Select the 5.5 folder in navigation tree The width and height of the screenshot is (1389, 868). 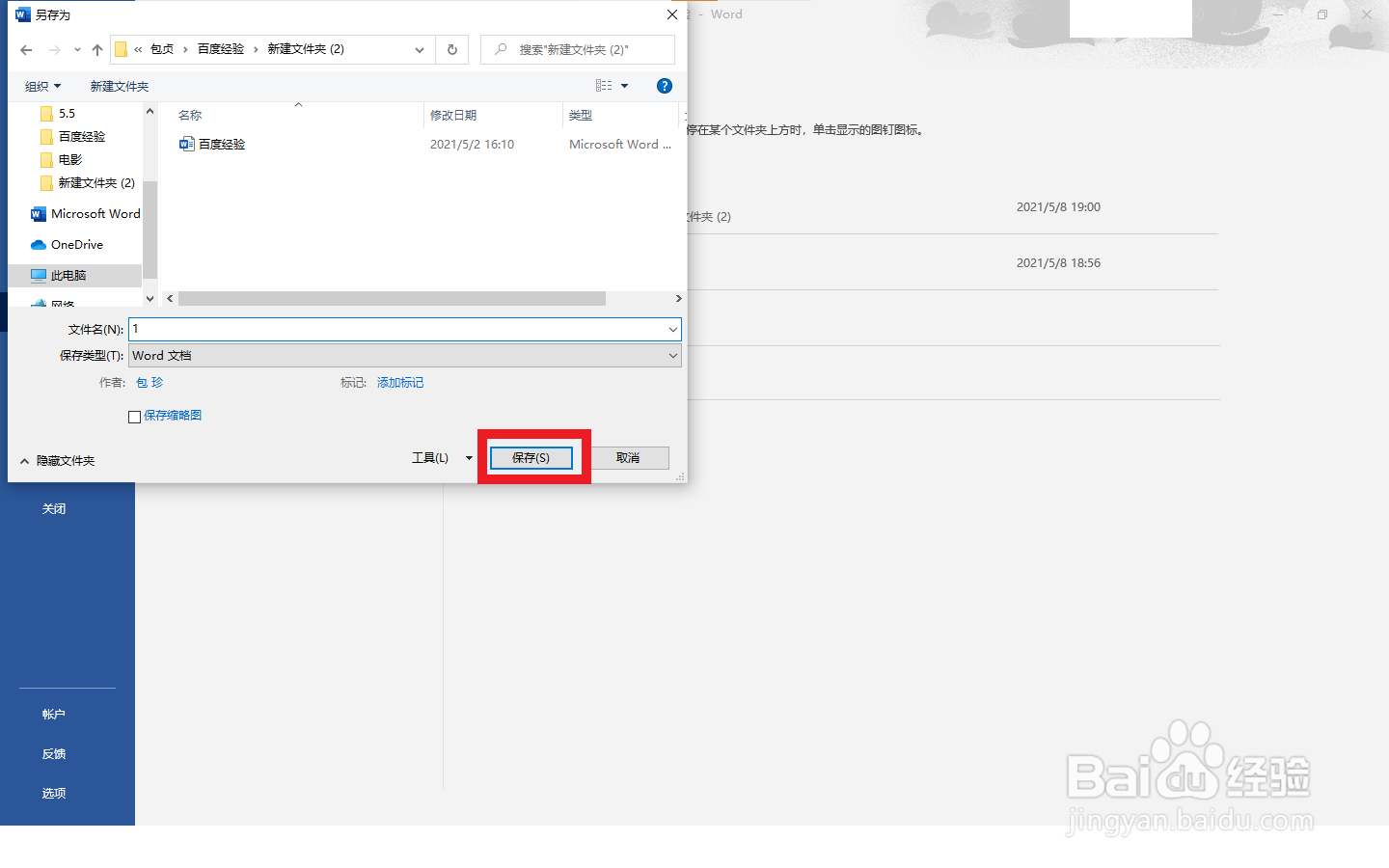[58, 114]
